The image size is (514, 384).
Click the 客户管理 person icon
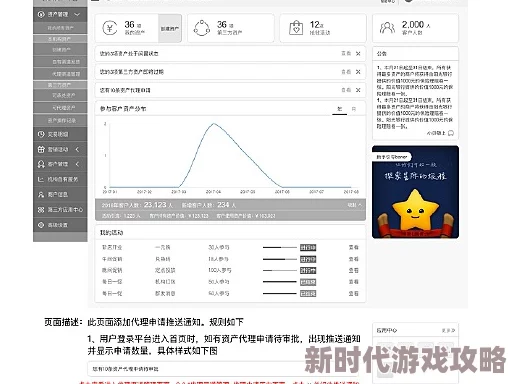[41, 164]
